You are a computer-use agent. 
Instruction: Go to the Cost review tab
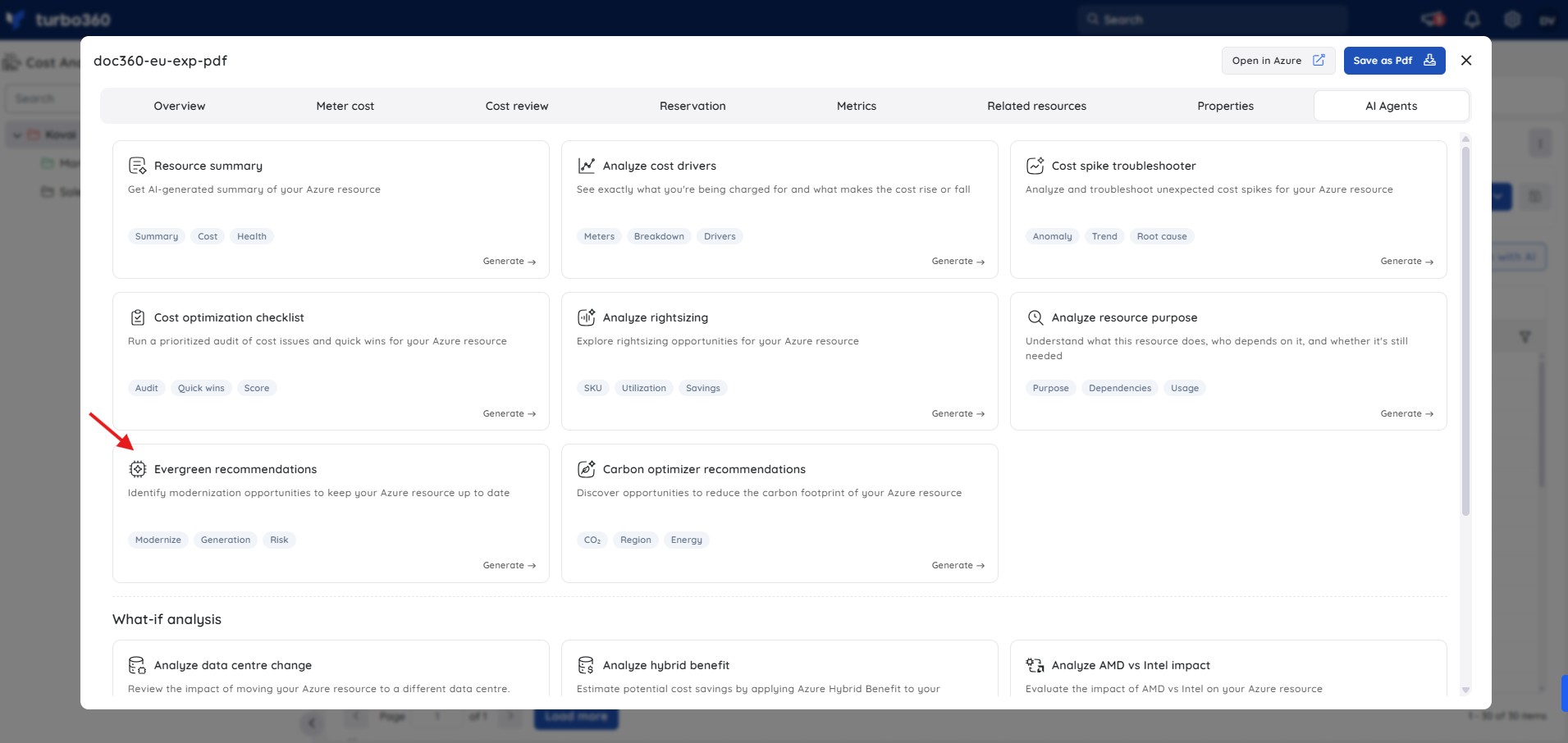(517, 106)
